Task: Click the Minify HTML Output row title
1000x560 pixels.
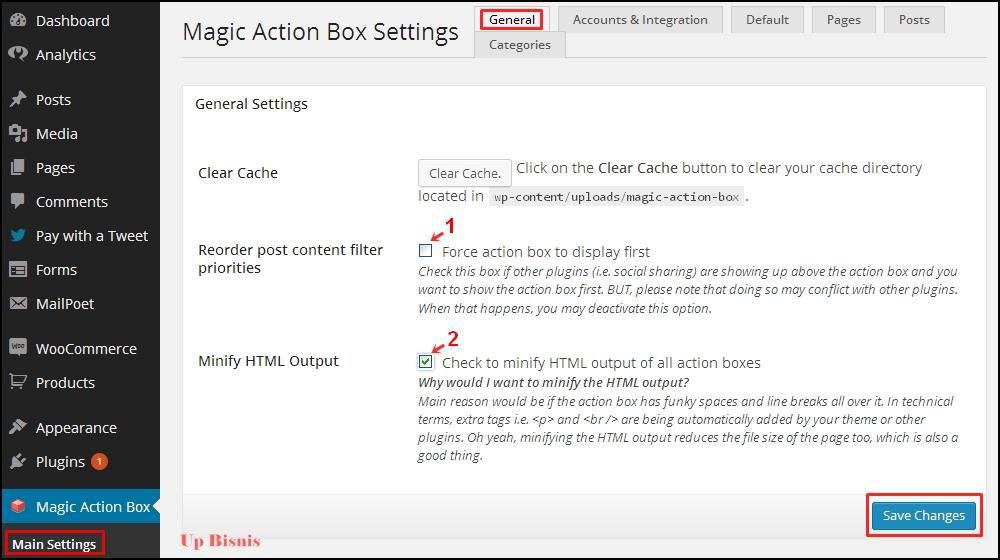Action: (268, 361)
